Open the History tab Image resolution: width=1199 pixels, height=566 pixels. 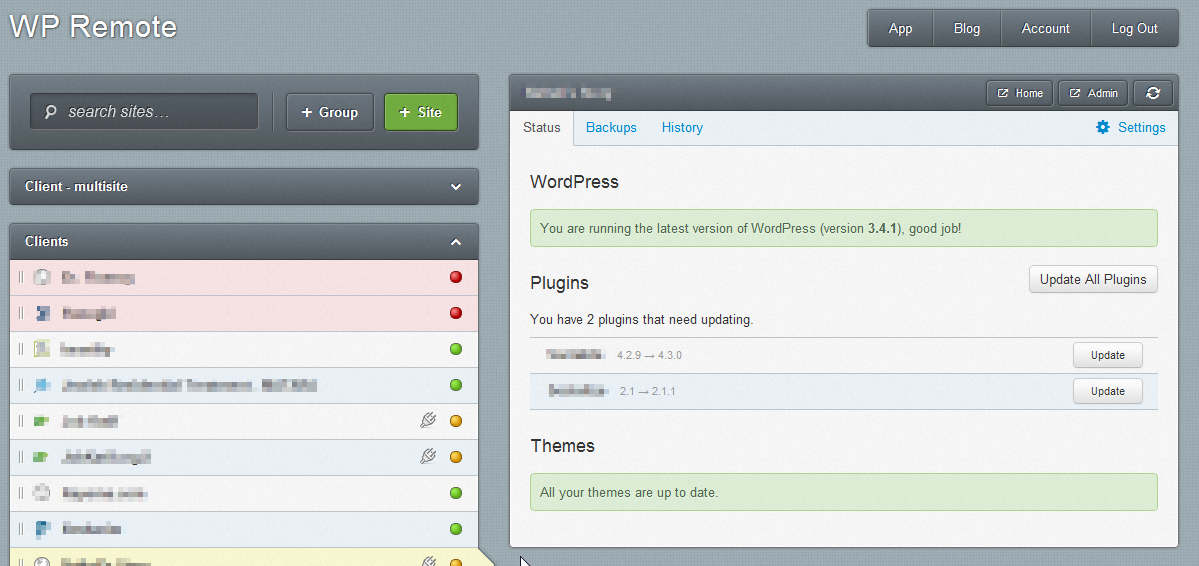coord(682,127)
